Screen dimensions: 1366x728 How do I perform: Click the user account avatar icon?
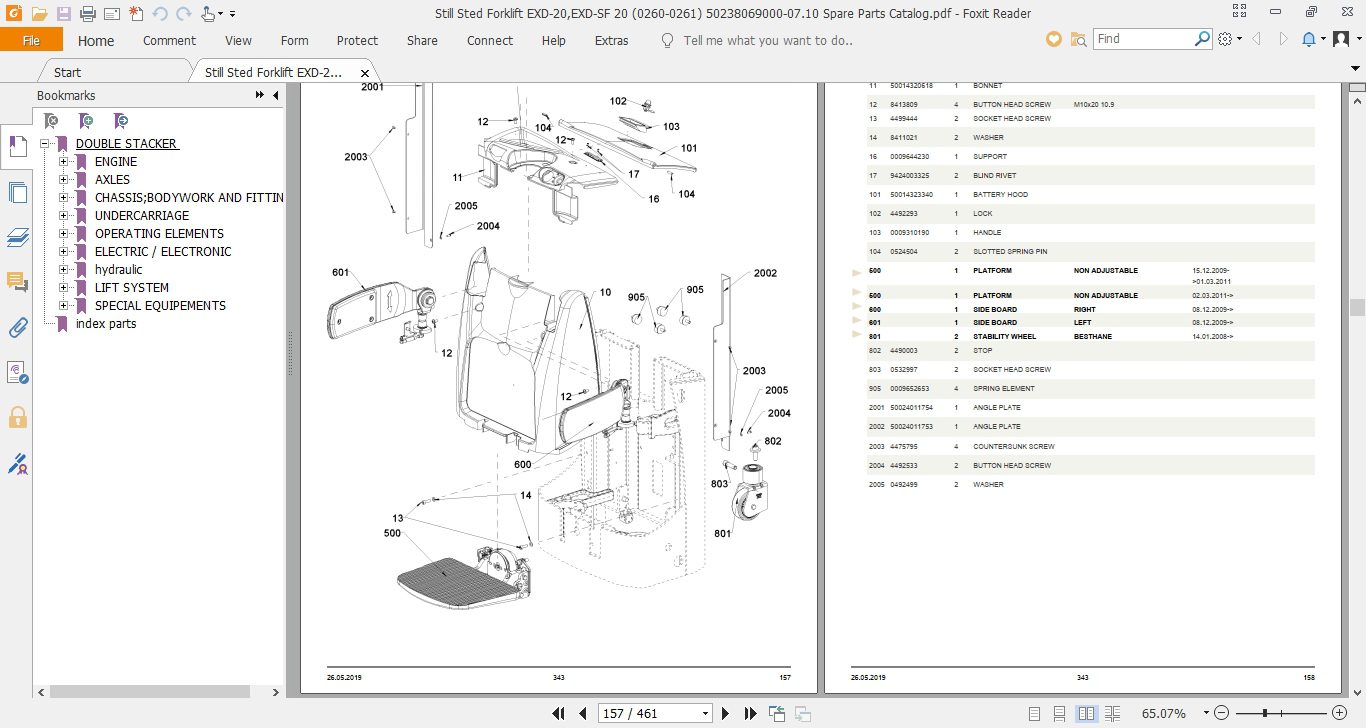1342,39
